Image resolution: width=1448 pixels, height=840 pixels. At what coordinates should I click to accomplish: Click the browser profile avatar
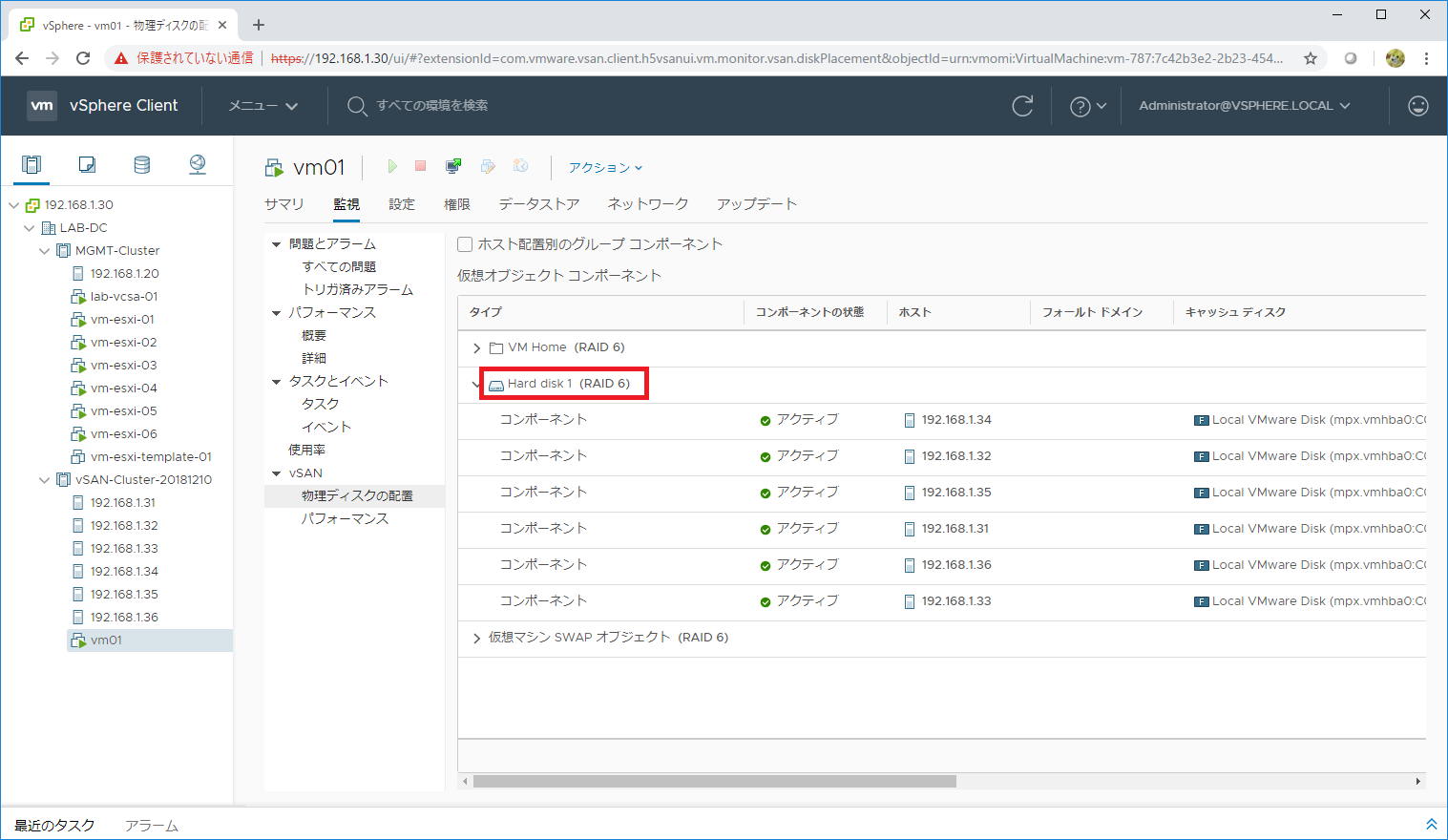pos(1396,58)
